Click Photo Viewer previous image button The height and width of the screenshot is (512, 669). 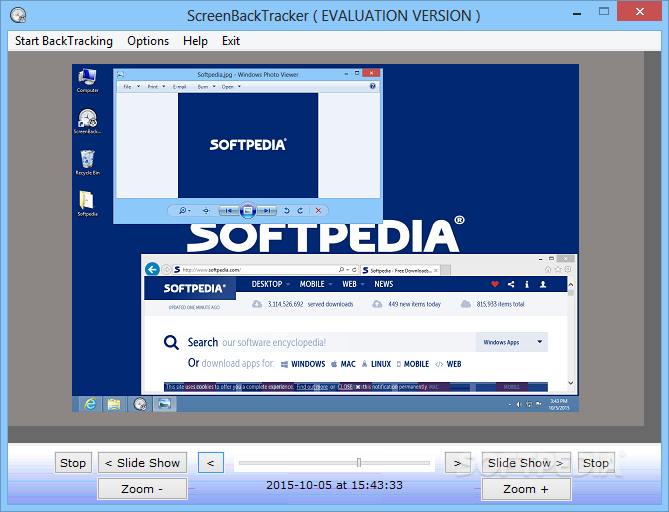tap(228, 210)
